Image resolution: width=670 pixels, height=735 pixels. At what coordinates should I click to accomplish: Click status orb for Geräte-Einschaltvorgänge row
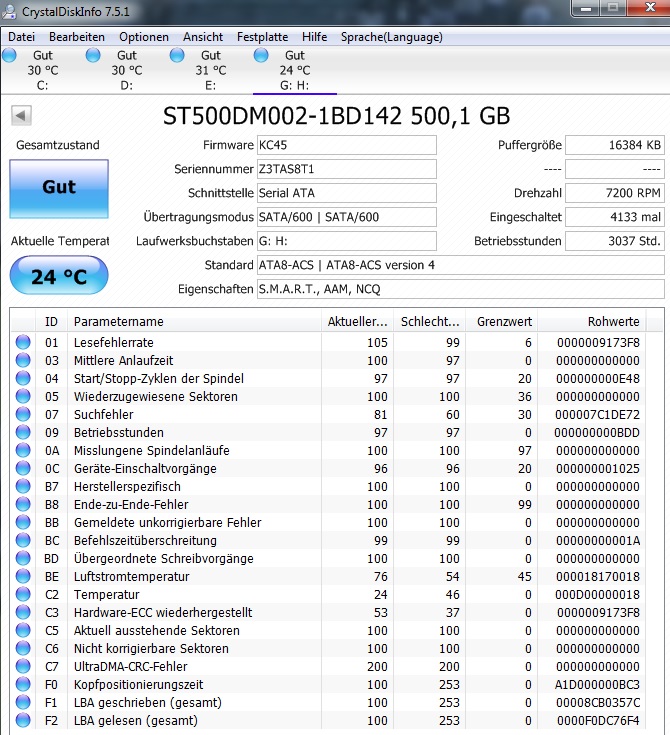(23, 468)
